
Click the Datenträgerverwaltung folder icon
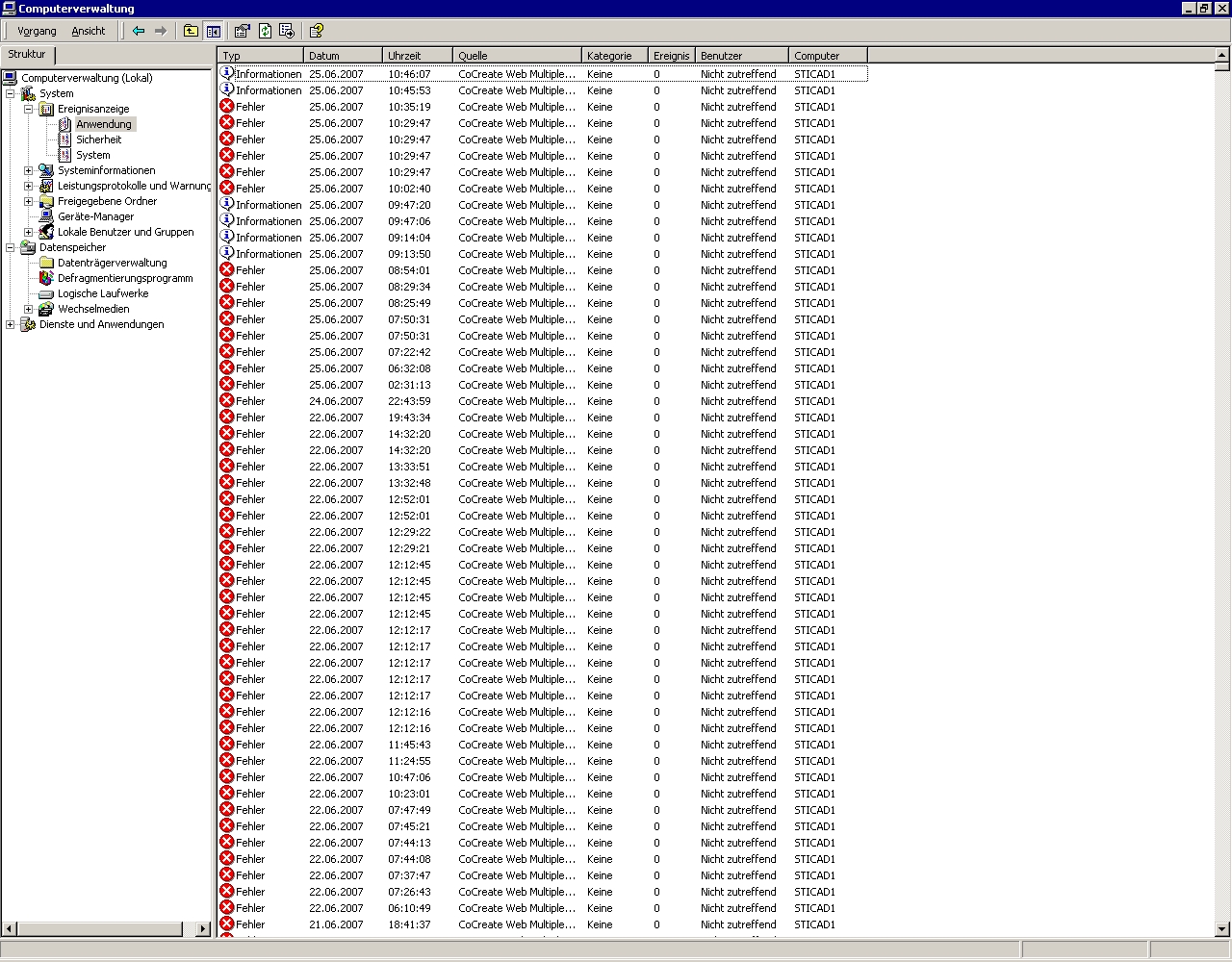[46, 263]
